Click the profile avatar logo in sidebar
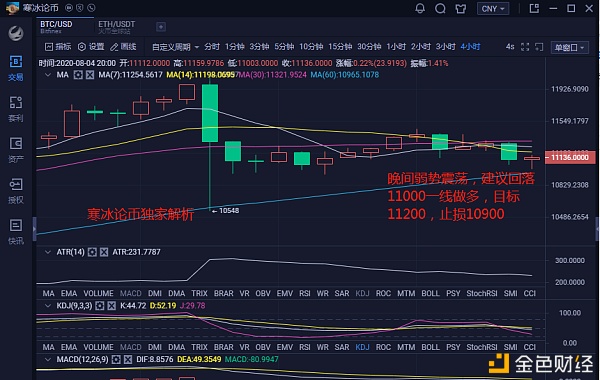Screen dimensions: 600x380 click(16, 33)
